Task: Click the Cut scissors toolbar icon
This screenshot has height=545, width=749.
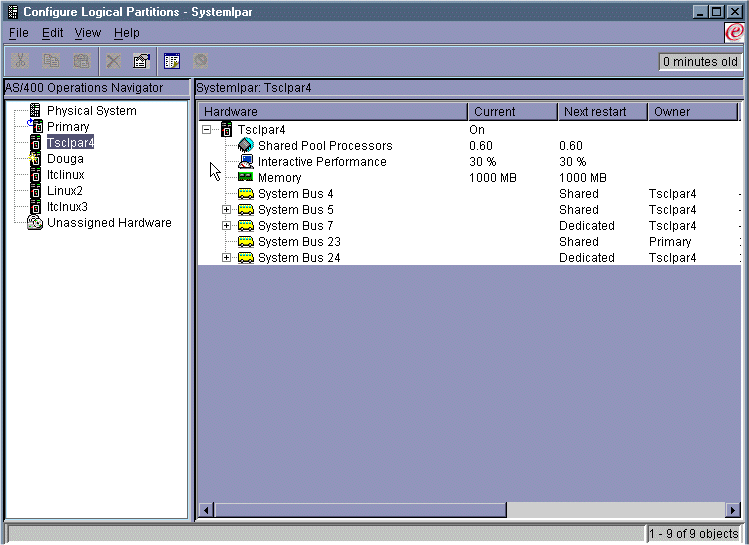Action: pos(20,61)
